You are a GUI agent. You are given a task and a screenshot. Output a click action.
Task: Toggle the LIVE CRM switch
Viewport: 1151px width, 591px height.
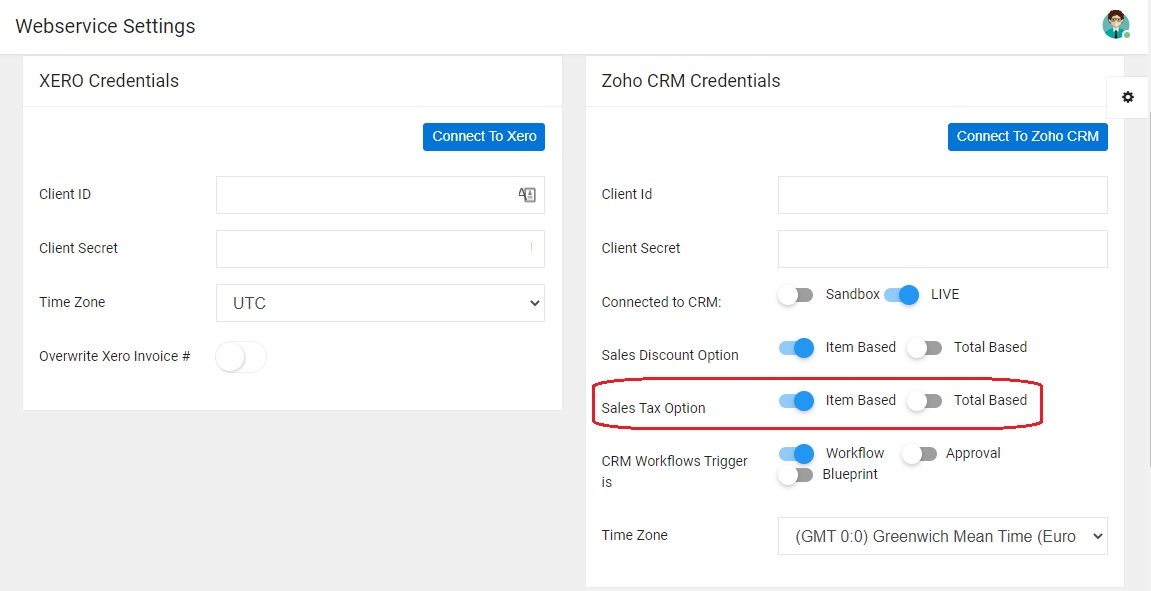point(901,295)
